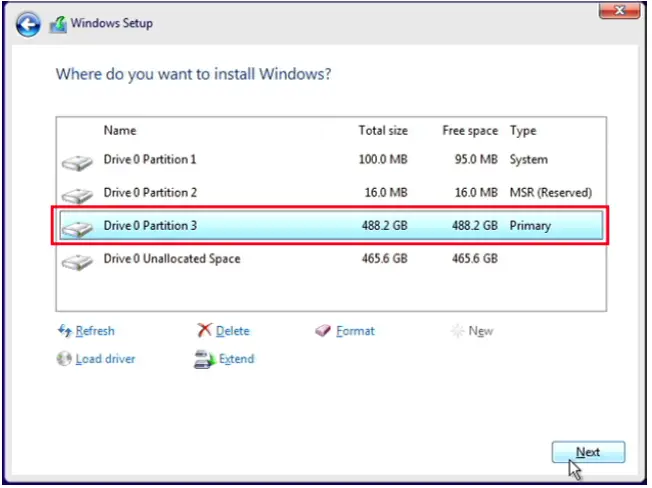
Task: Open the Load driver link
Action: 105,359
